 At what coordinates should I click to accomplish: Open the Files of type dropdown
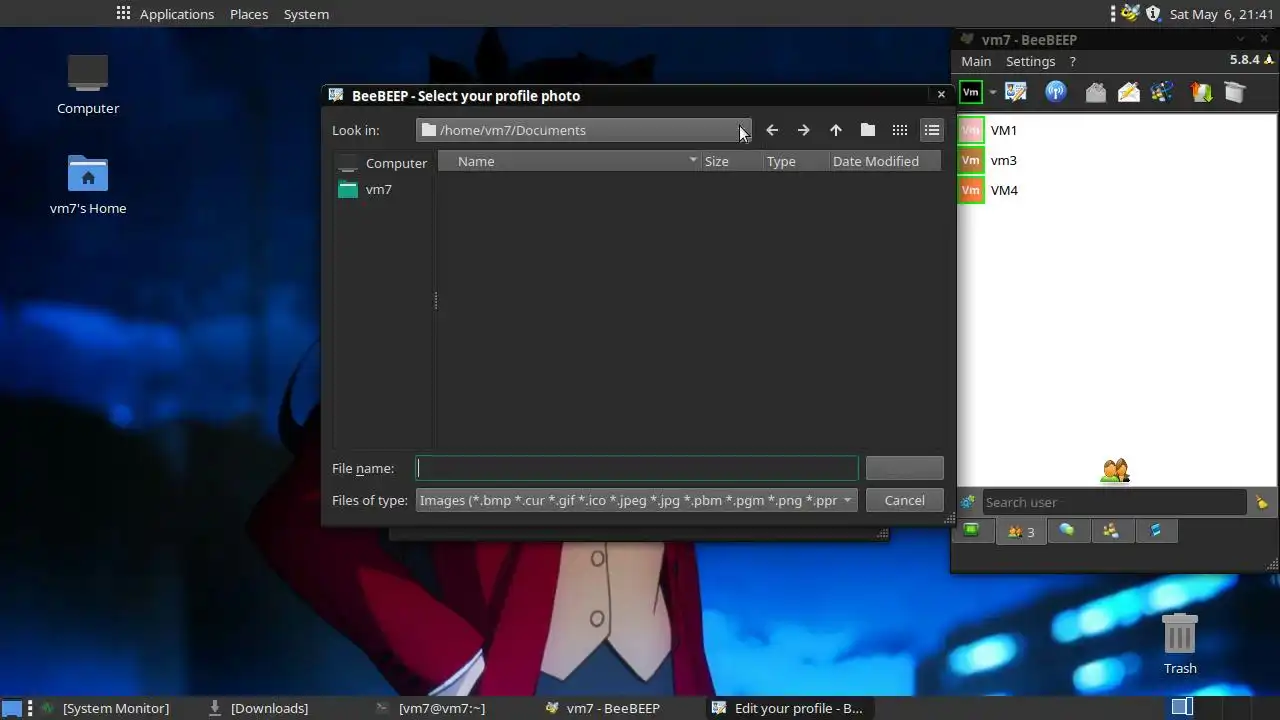tap(637, 500)
